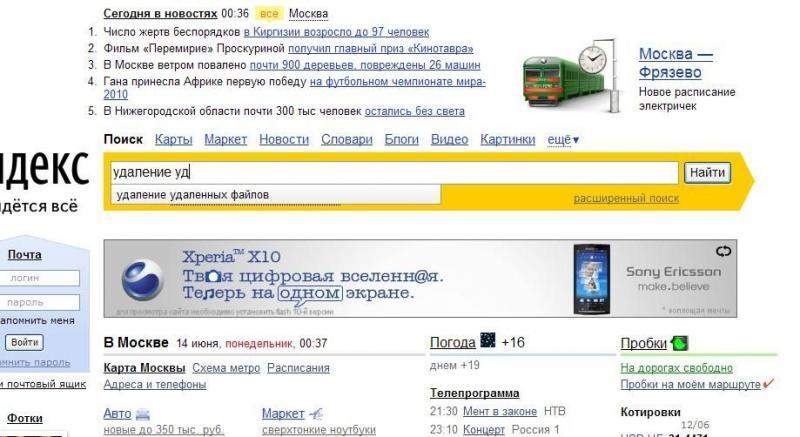Image resolution: width=800 pixels, height=437 pixels.
Task: Click the night weather icon beside Погода
Action: (488, 340)
